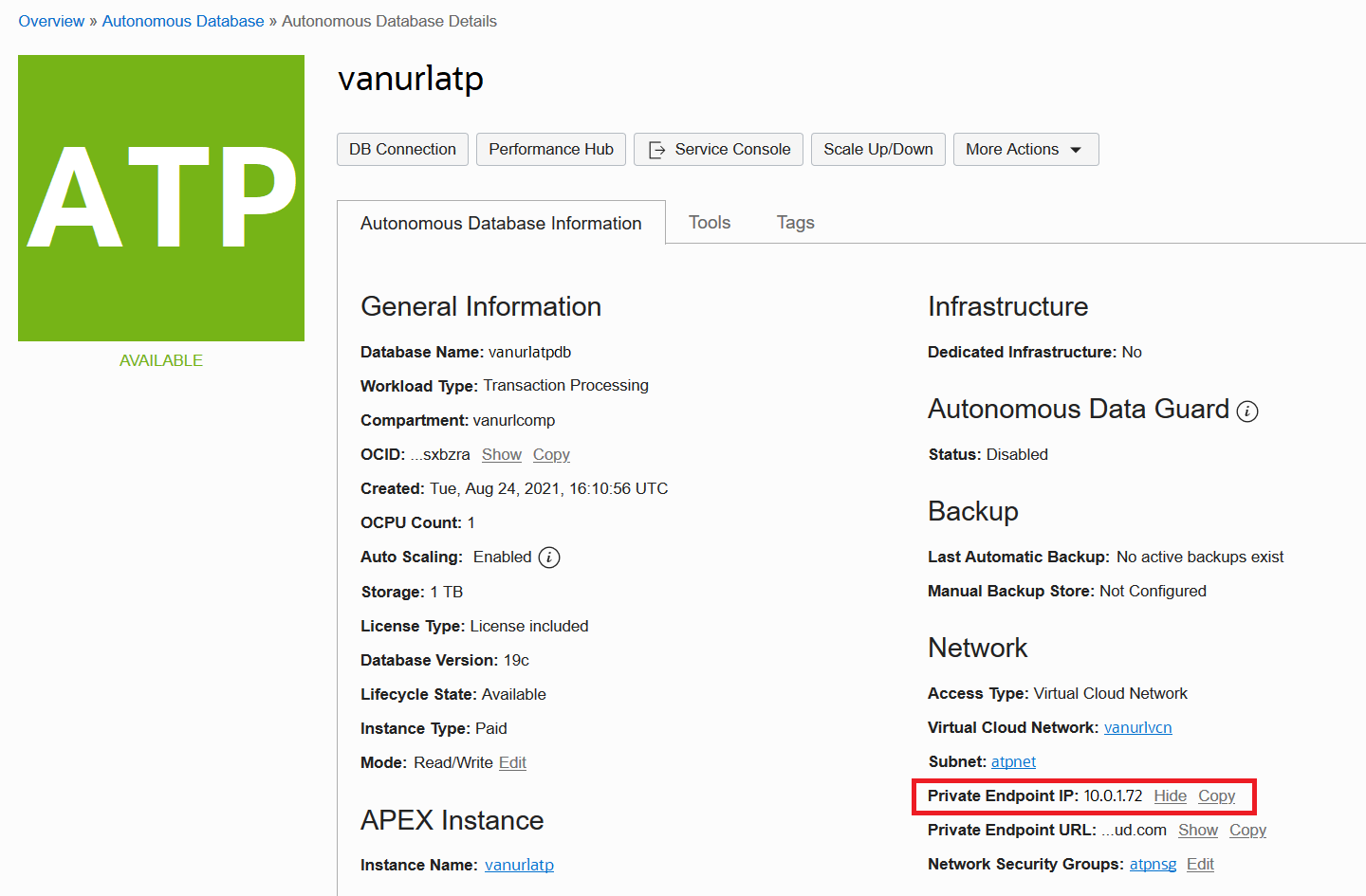The height and width of the screenshot is (896, 1366).
Task: Switch to the Tools tab
Action: (710, 222)
